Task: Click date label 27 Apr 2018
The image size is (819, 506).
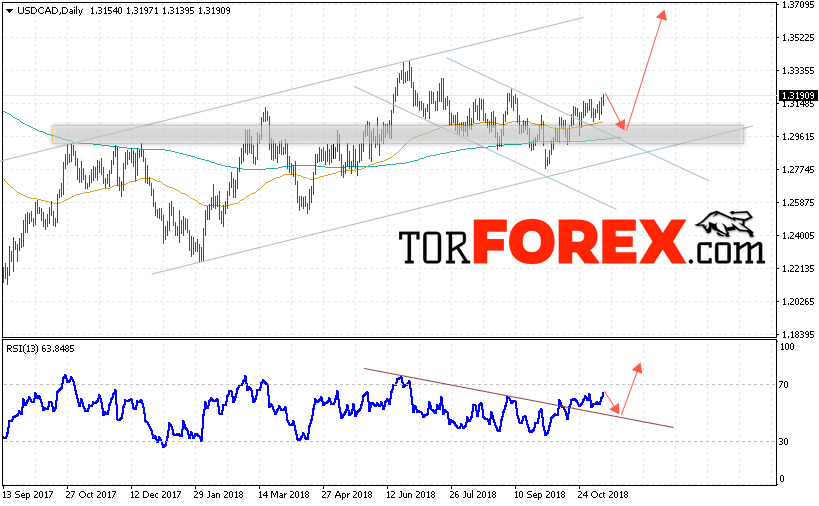Action: coord(347,494)
